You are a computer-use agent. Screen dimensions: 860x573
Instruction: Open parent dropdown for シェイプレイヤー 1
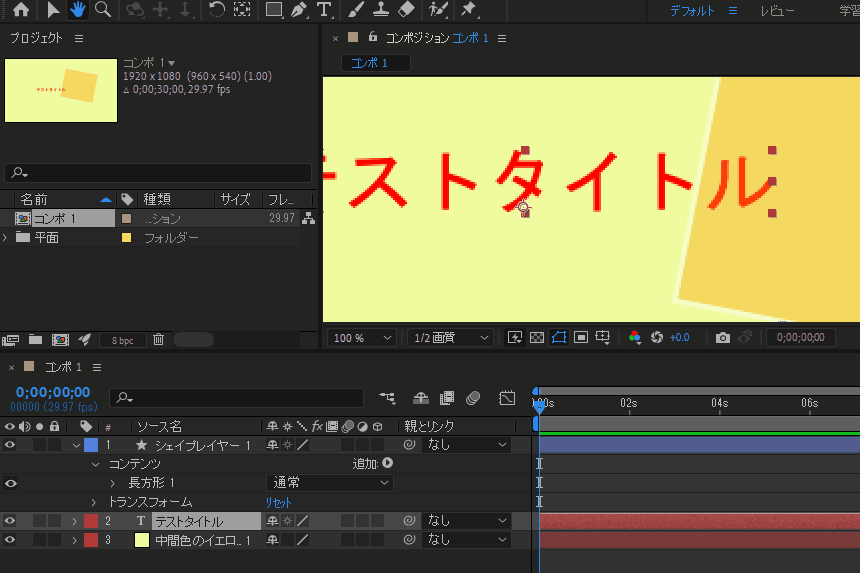[x=466, y=445]
